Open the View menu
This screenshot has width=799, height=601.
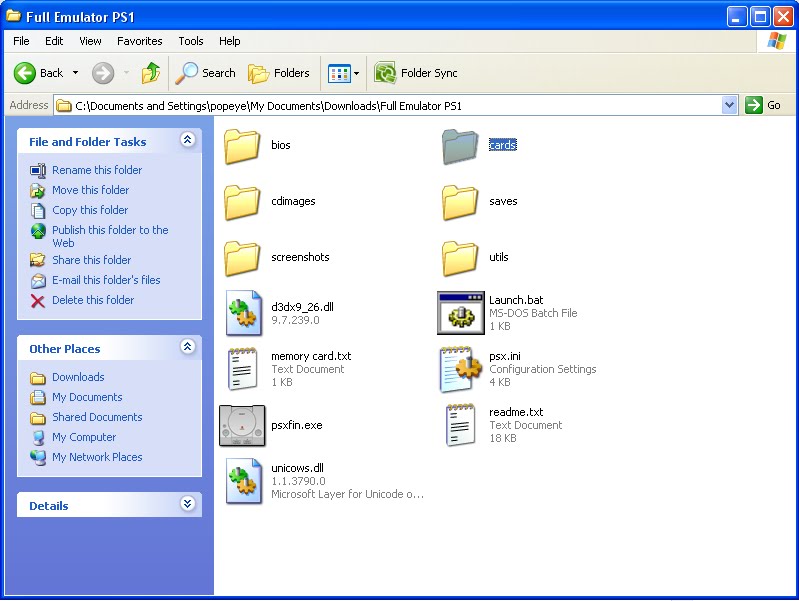pos(90,41)
